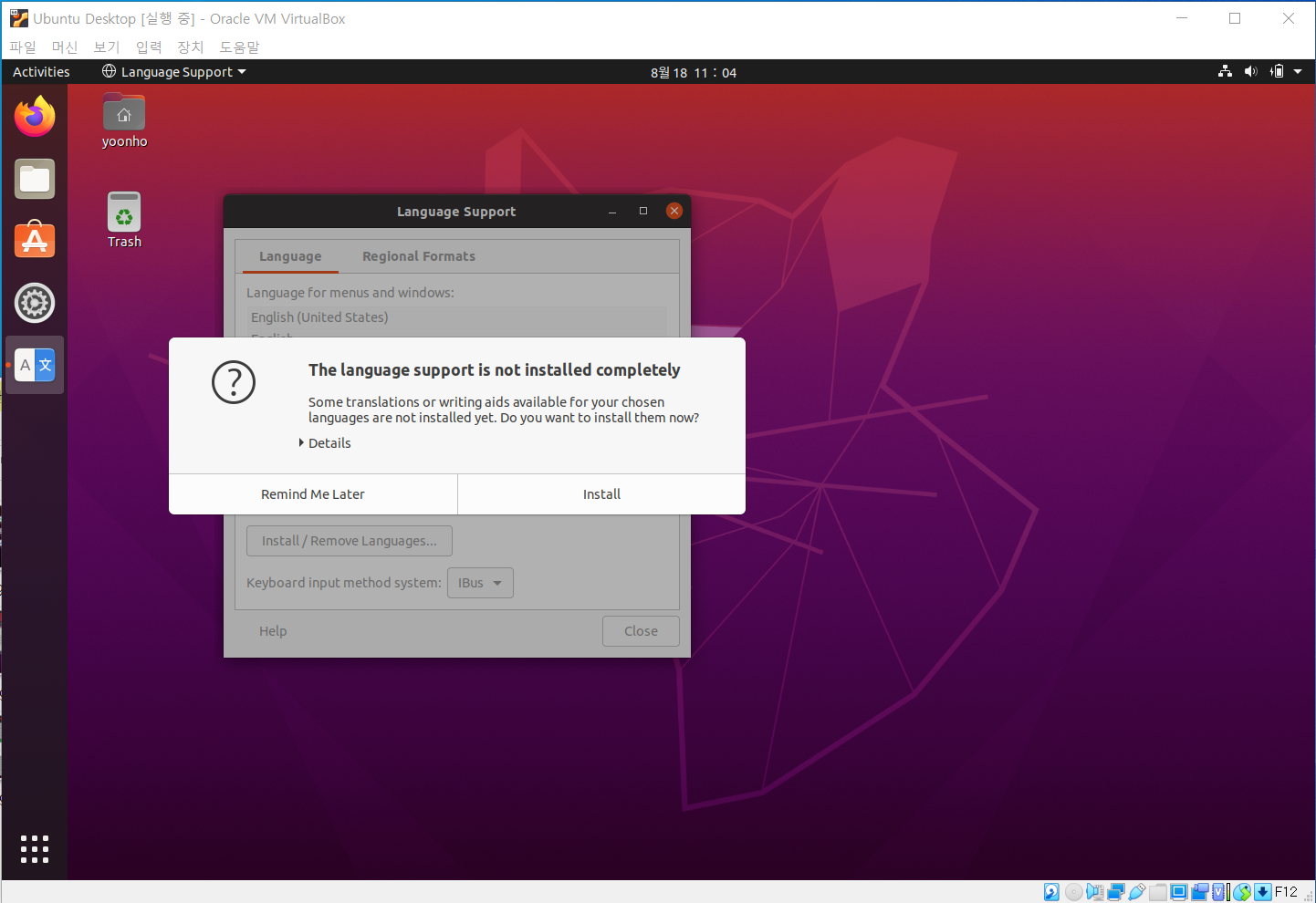Expand the Details disclosure triangle
The width and height of the screenshot is (1316, 903).
[x=301, y=442]
